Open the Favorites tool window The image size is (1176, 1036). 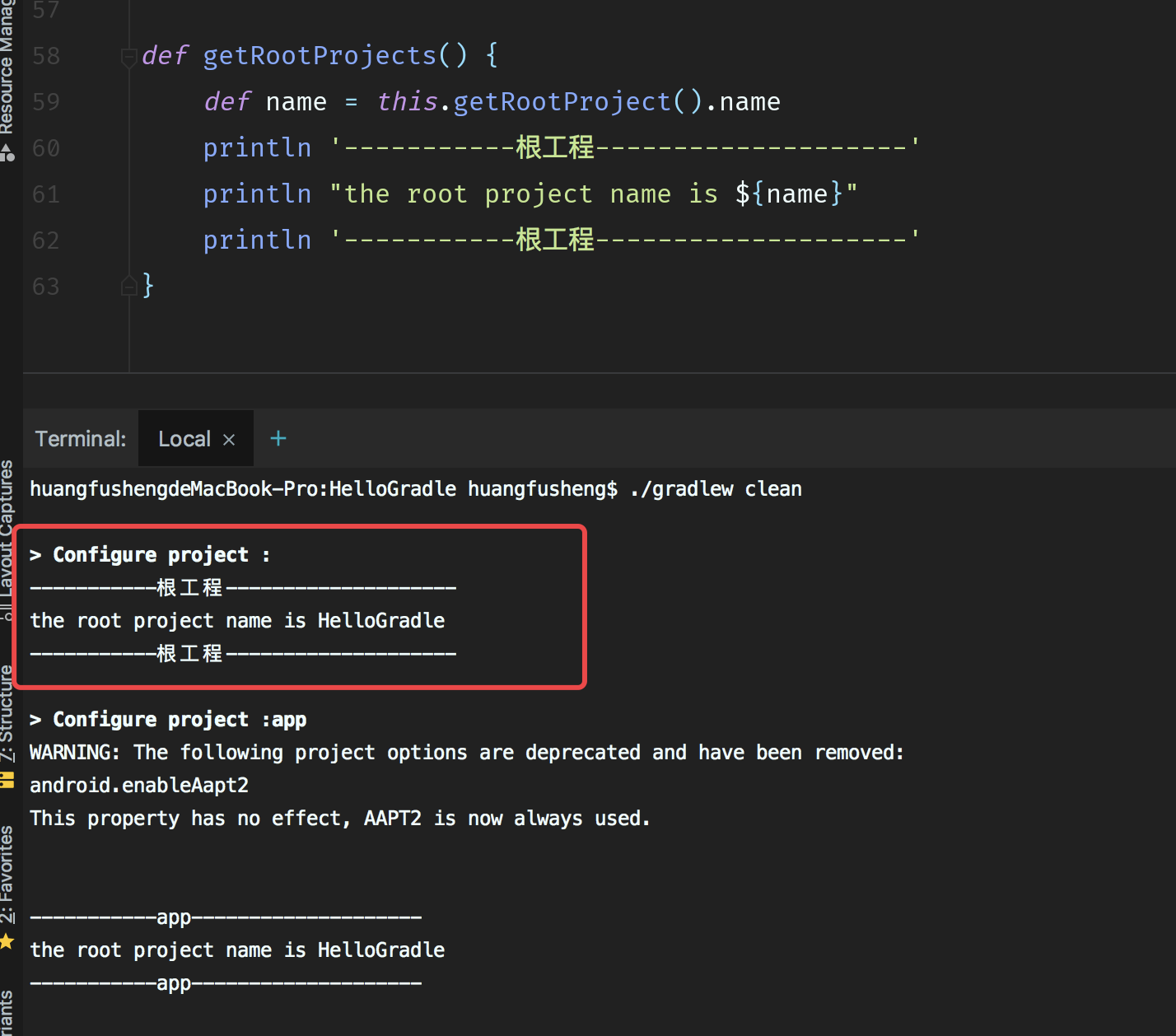(7, 874)
